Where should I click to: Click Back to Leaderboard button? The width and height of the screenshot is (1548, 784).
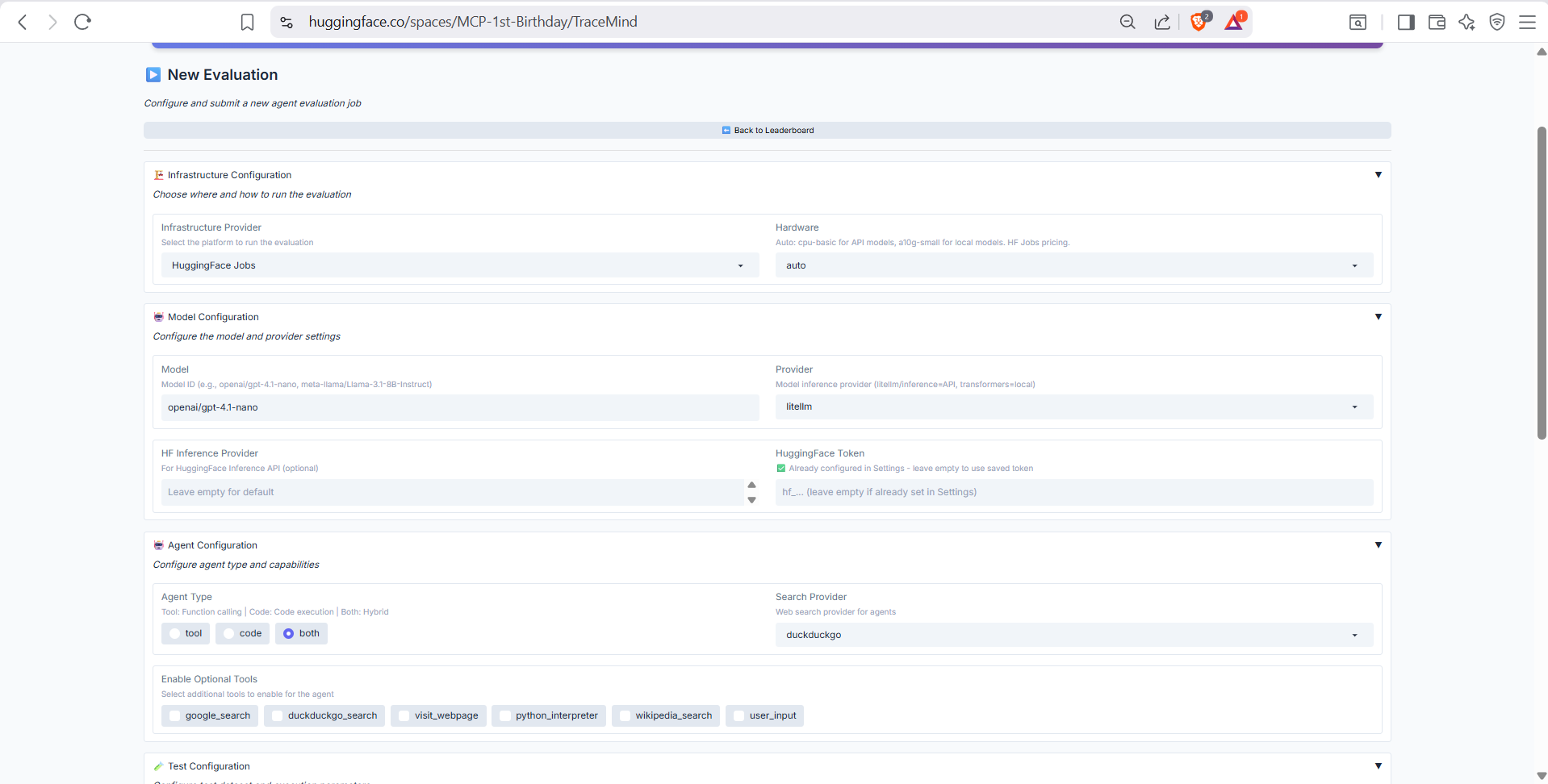[x=768, y=131]
